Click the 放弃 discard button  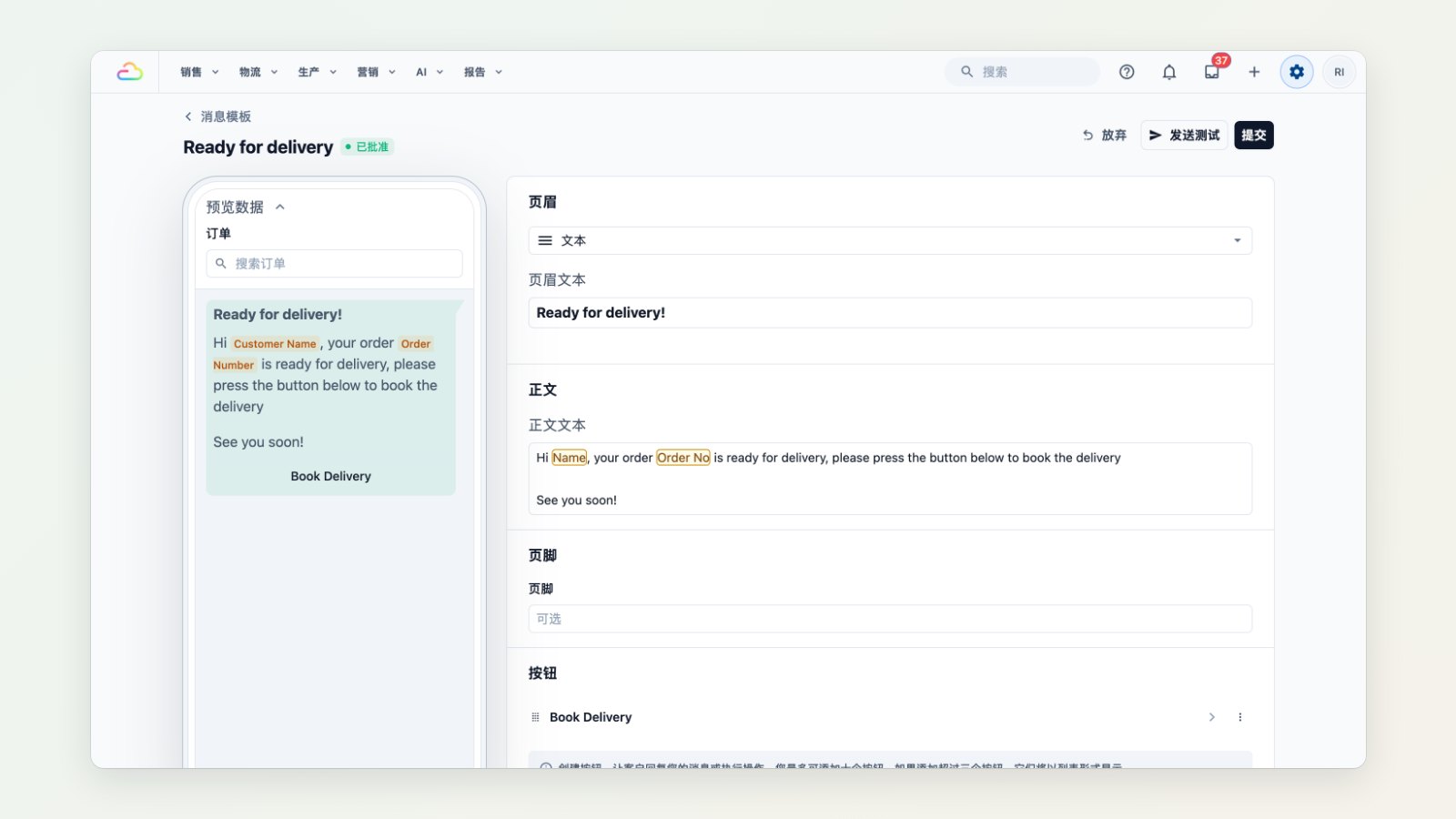click(x=1105, y=135)
